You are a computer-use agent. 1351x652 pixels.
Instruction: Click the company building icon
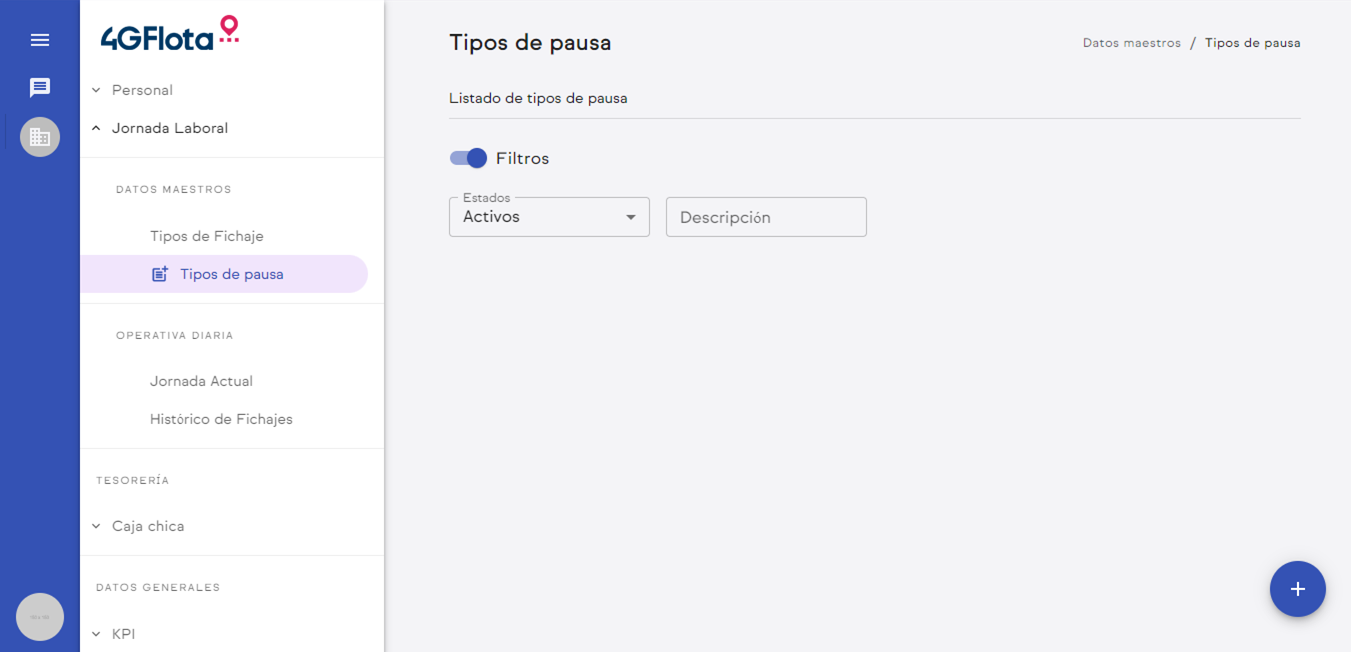click(x=40, y=137)
